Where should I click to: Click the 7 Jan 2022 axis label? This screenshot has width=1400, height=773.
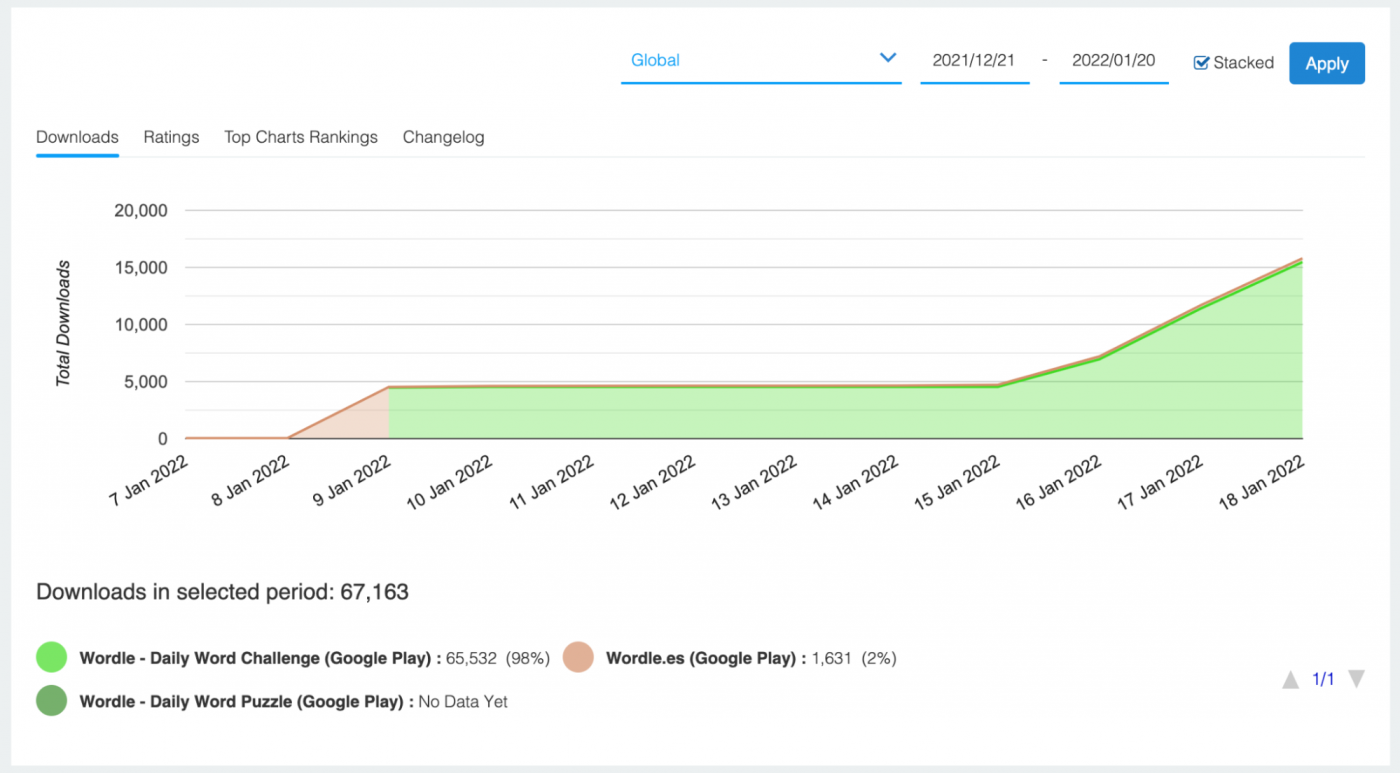pos(148,481)
